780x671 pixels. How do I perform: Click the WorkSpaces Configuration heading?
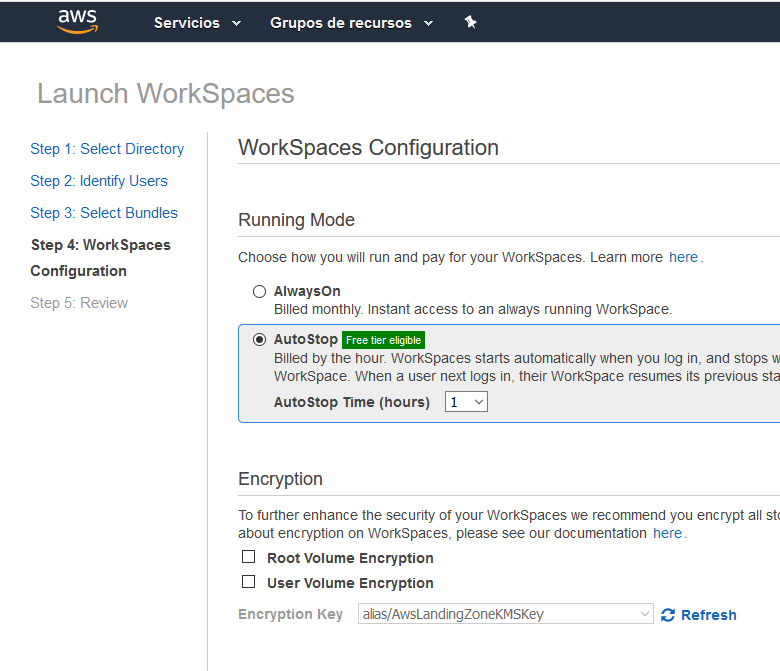click(368, 148)
